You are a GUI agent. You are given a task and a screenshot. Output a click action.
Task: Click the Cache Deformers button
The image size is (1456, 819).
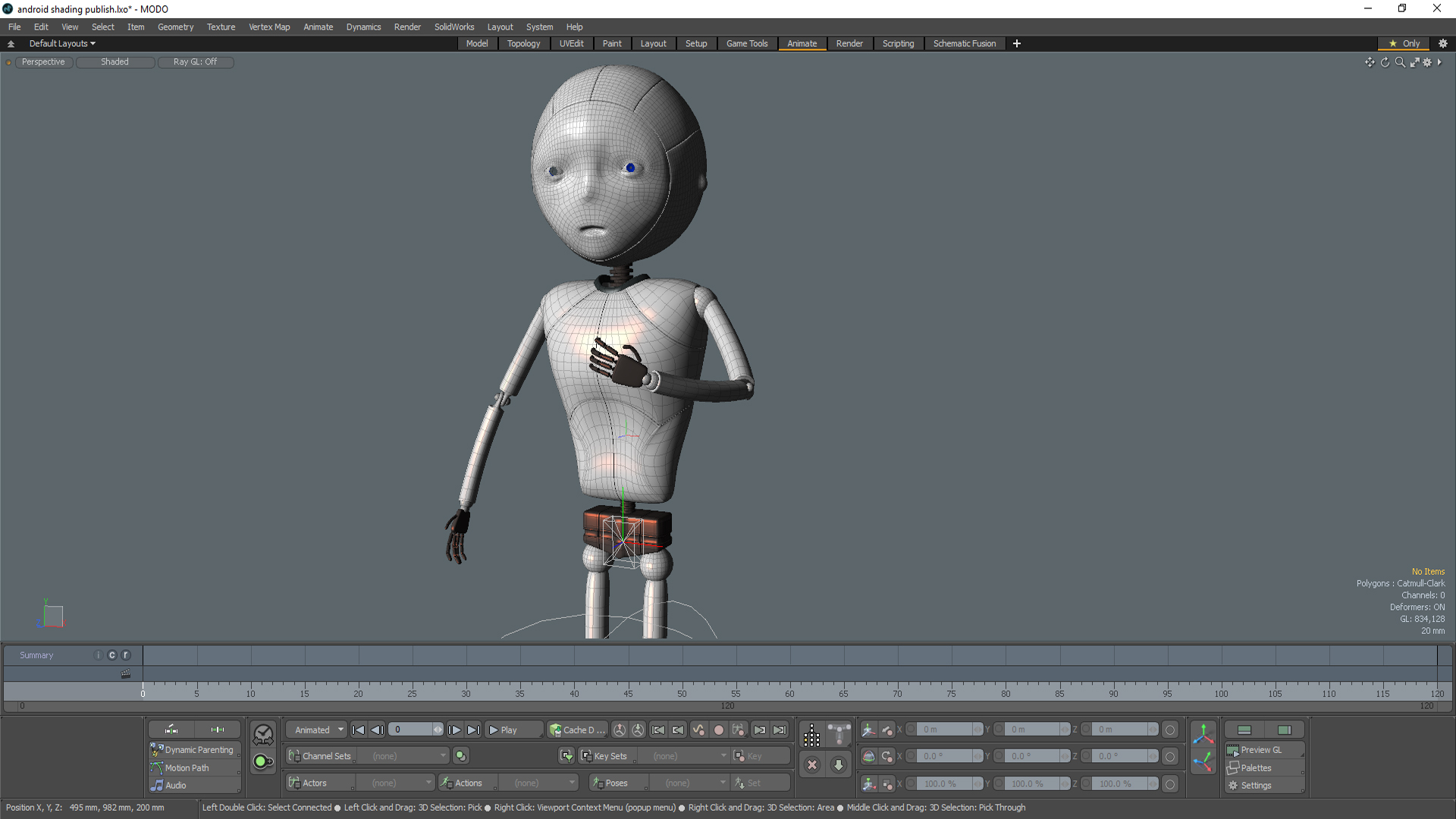577,730
